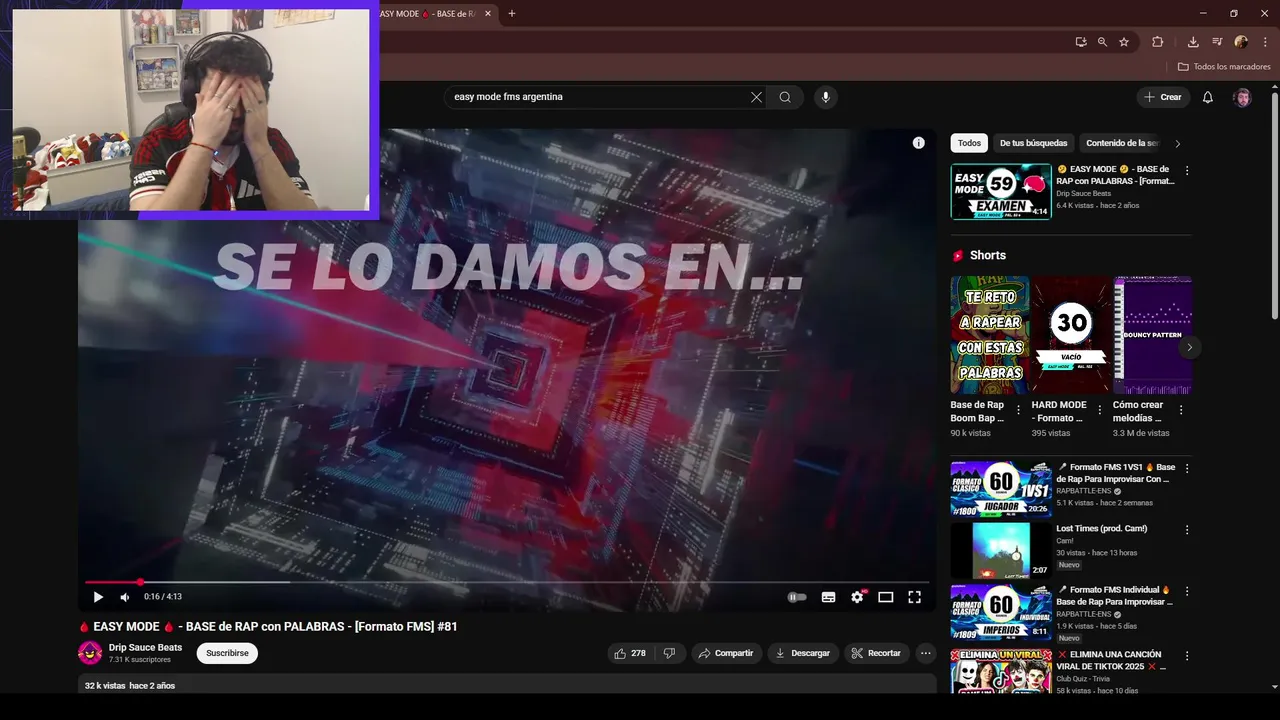Image resolution: width=1280 pixels, height=720 pixels.
Task: Open video settings gear
Action: click(x=857, y=597)
